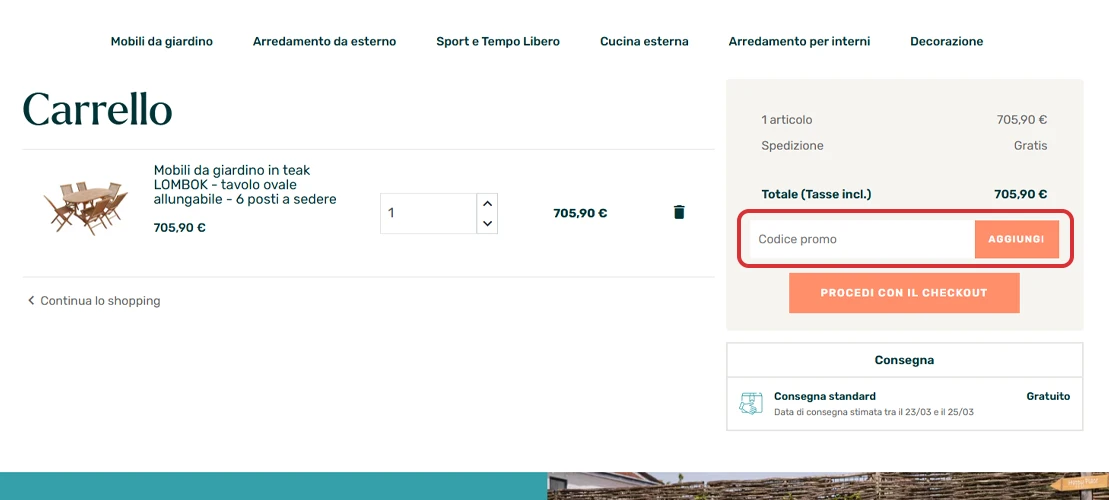Focus the Codice promo input field
The height and width of the screenshot is (500, 1109).
pos(862,239)
